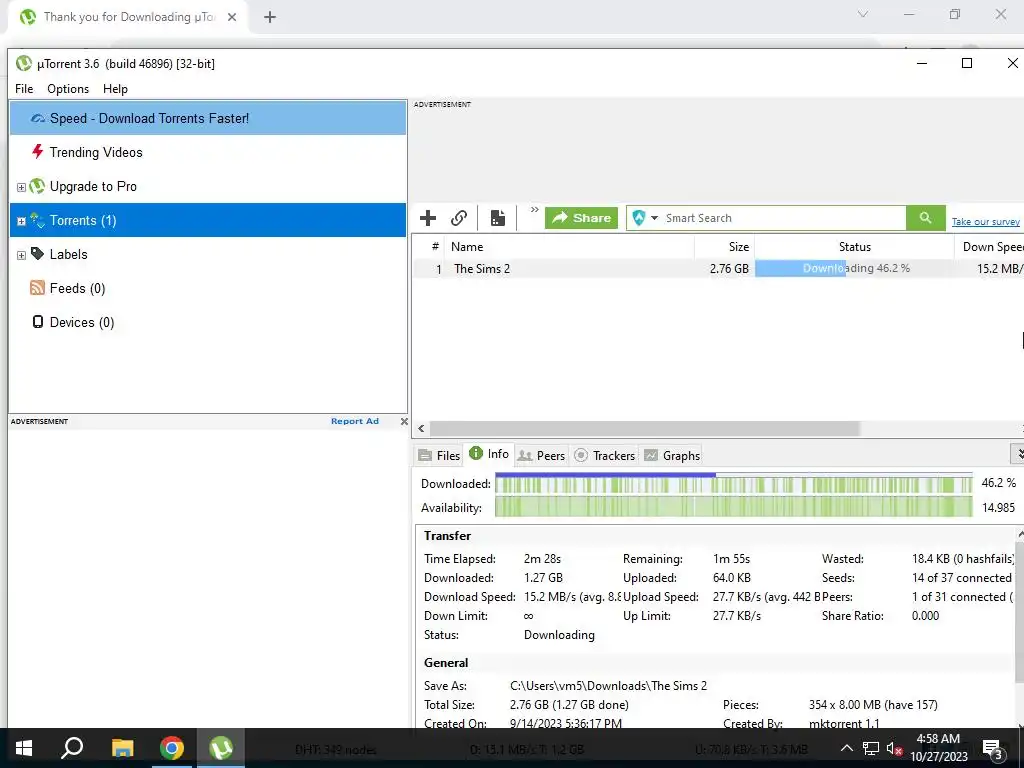
Task: Click the horizontal scrollbar left arrow
Action: [421, 428]
